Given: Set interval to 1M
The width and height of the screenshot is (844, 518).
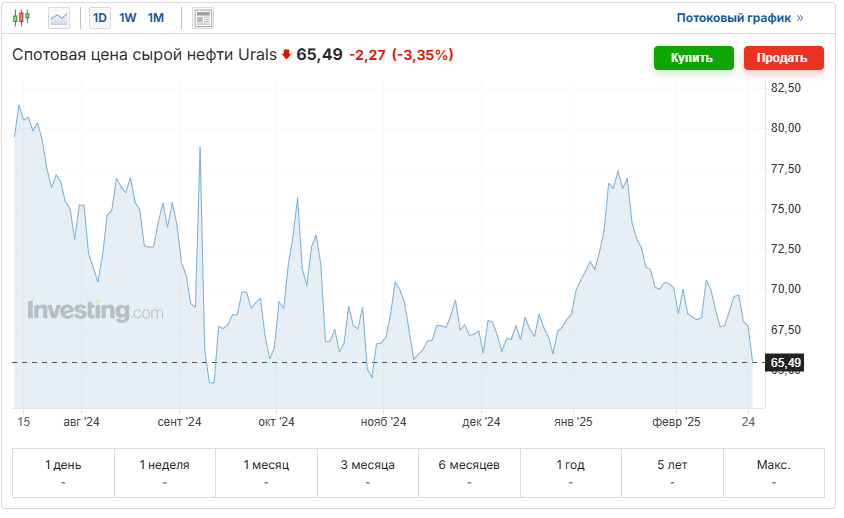Looking at the screenshot, I should (156, 18).
